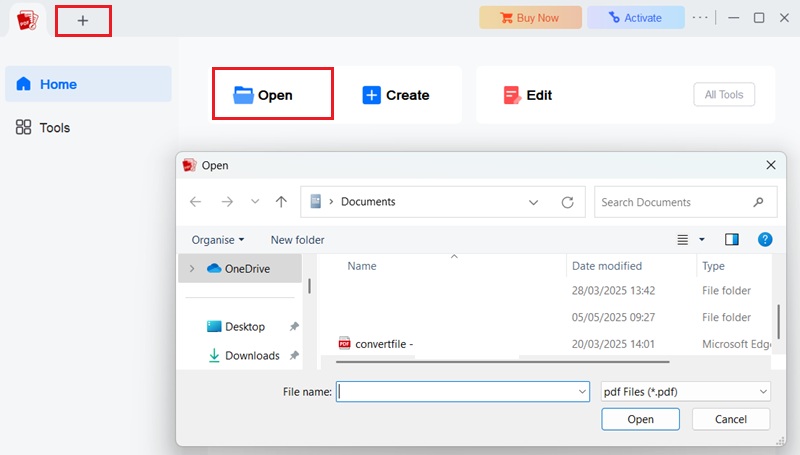Screen dimensions: 800x455
Task: Click the PDF app logo tab
Action: pyautogui.click(x=27, y=20)
